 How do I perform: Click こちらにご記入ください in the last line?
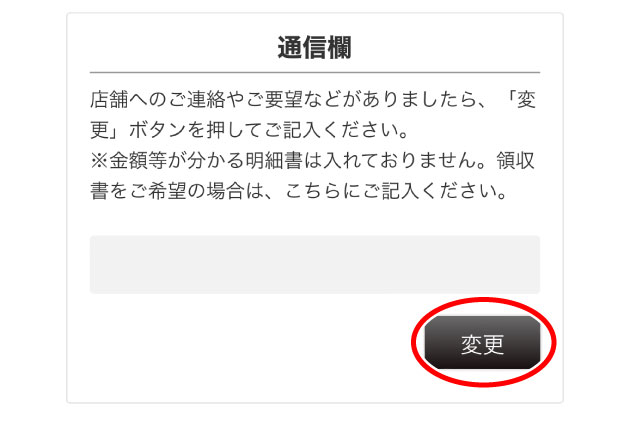pyautogui.click(x=396, y=191)
